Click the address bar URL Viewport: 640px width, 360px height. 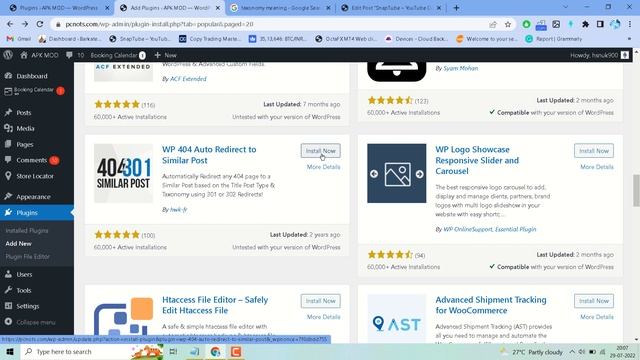[x=159, y=24]
